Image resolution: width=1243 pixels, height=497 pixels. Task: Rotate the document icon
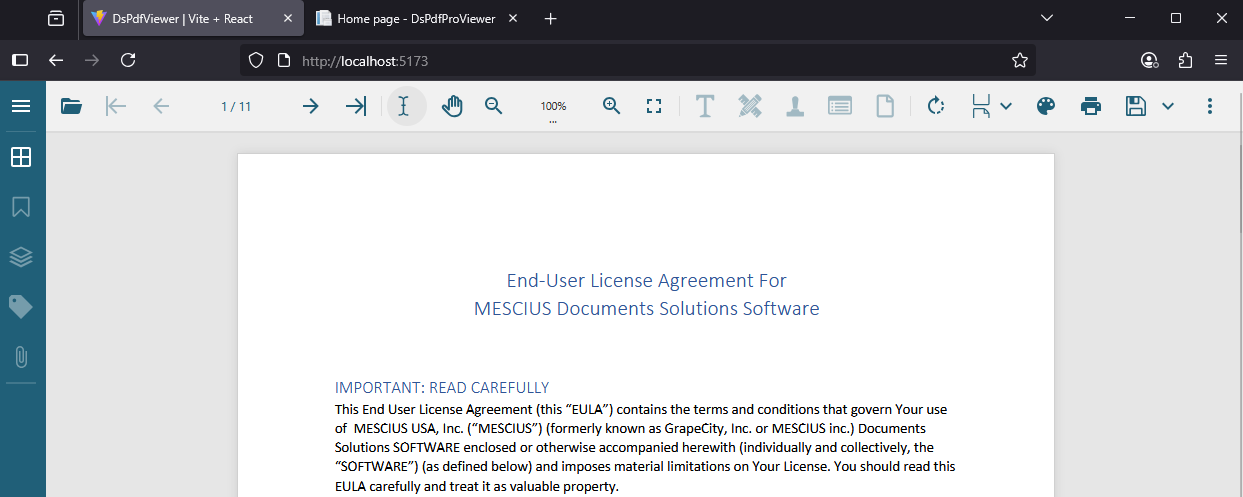pyautogui.click(x=936, y=106)
